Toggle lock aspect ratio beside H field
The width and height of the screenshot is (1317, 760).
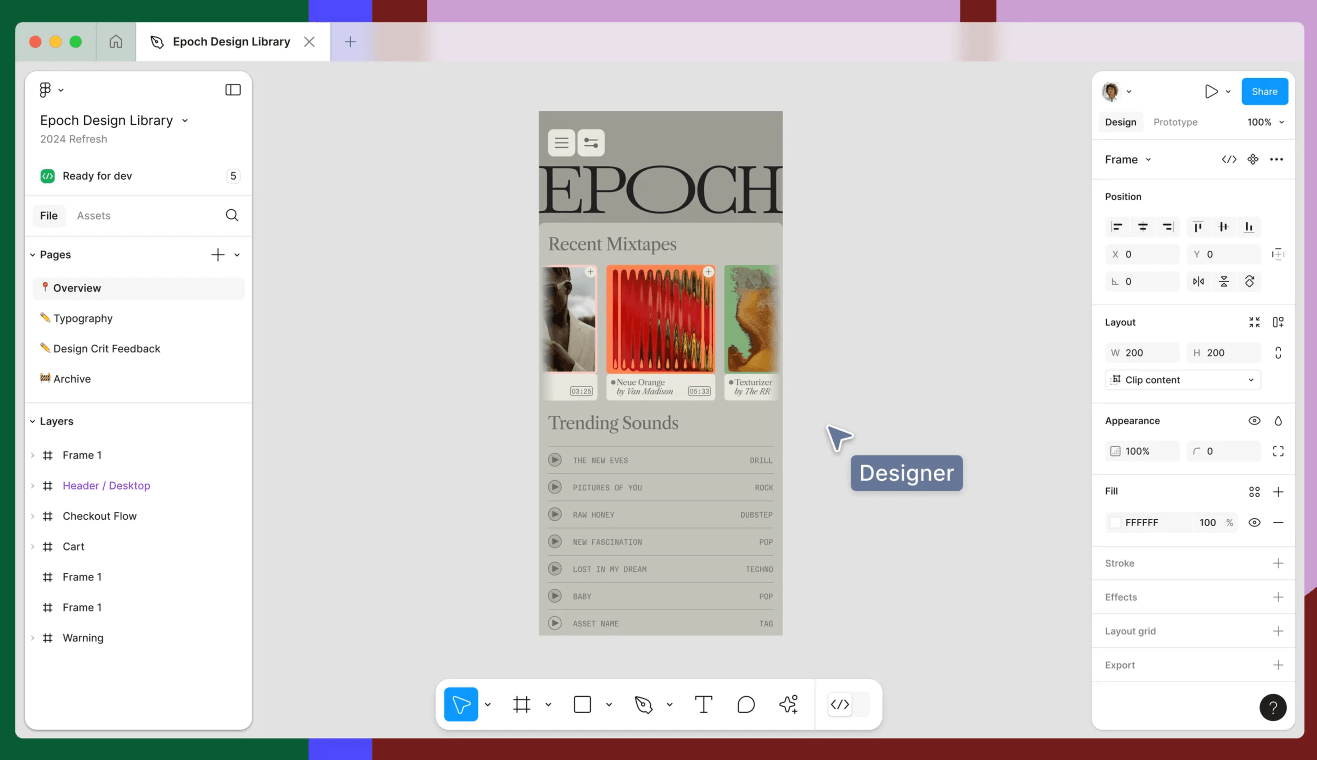[x=1278, y=353]
